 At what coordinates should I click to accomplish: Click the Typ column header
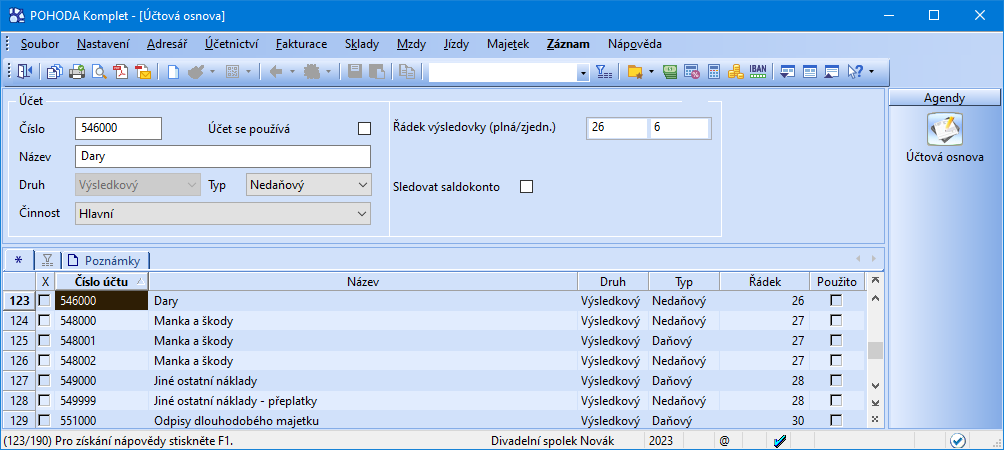pyautogui.click(x=684, y=282)
